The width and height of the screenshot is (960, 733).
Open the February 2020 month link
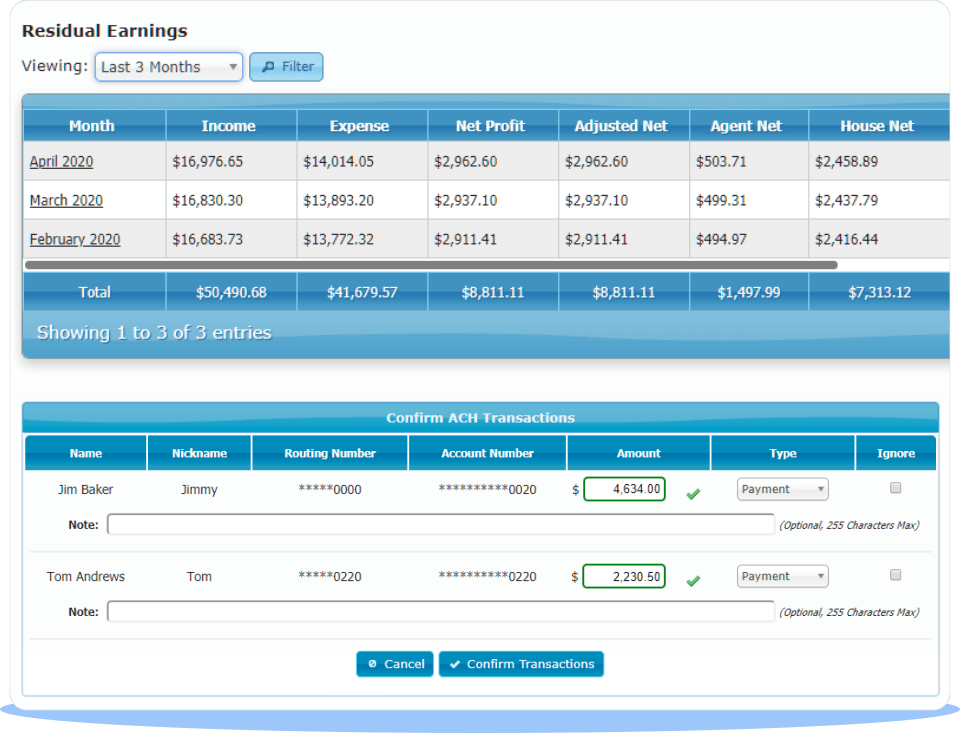pyautogui.click(x=75, y=239)
